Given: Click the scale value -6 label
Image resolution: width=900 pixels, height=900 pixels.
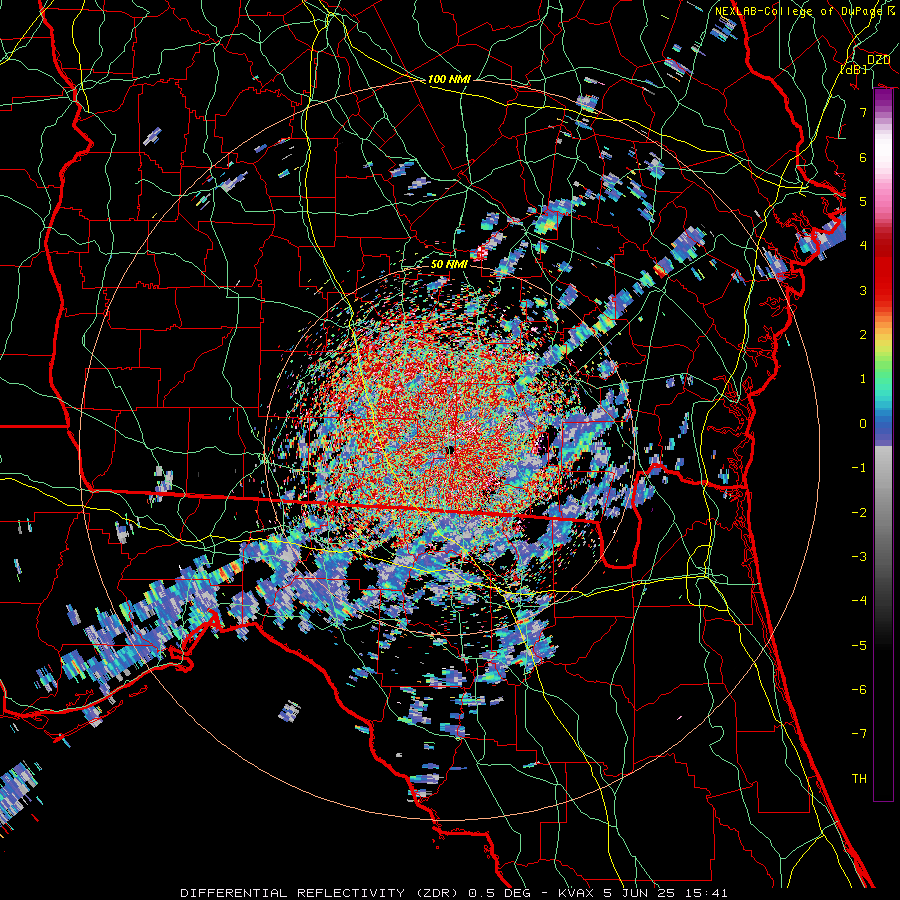Looking at the screenshot, I should pyautogui.click(x=859, y=689).
